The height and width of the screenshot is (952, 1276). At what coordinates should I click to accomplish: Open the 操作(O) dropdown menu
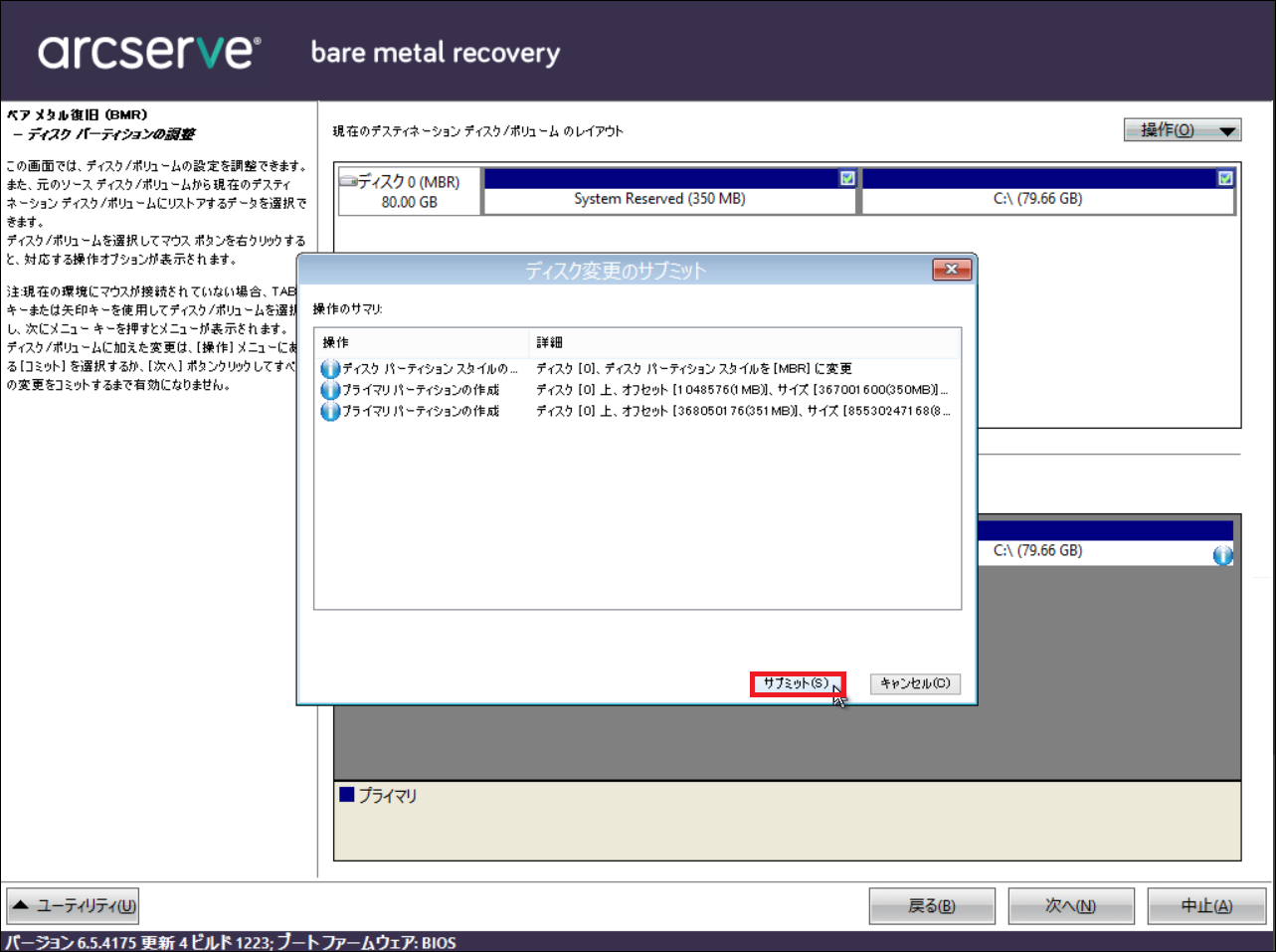point(1182,130)
